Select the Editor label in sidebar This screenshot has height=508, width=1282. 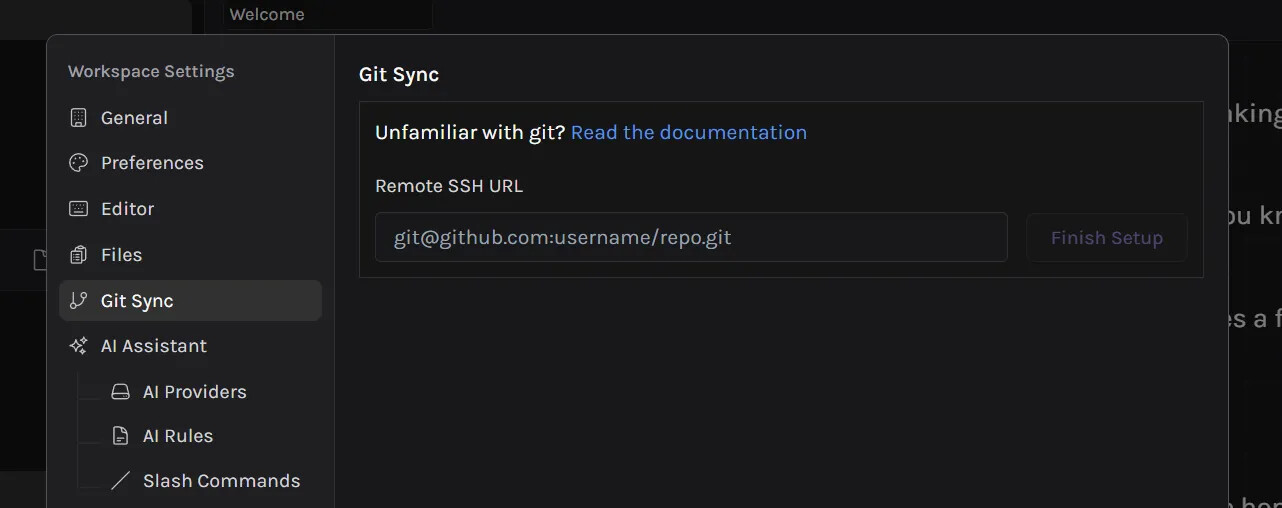point(127,209)
